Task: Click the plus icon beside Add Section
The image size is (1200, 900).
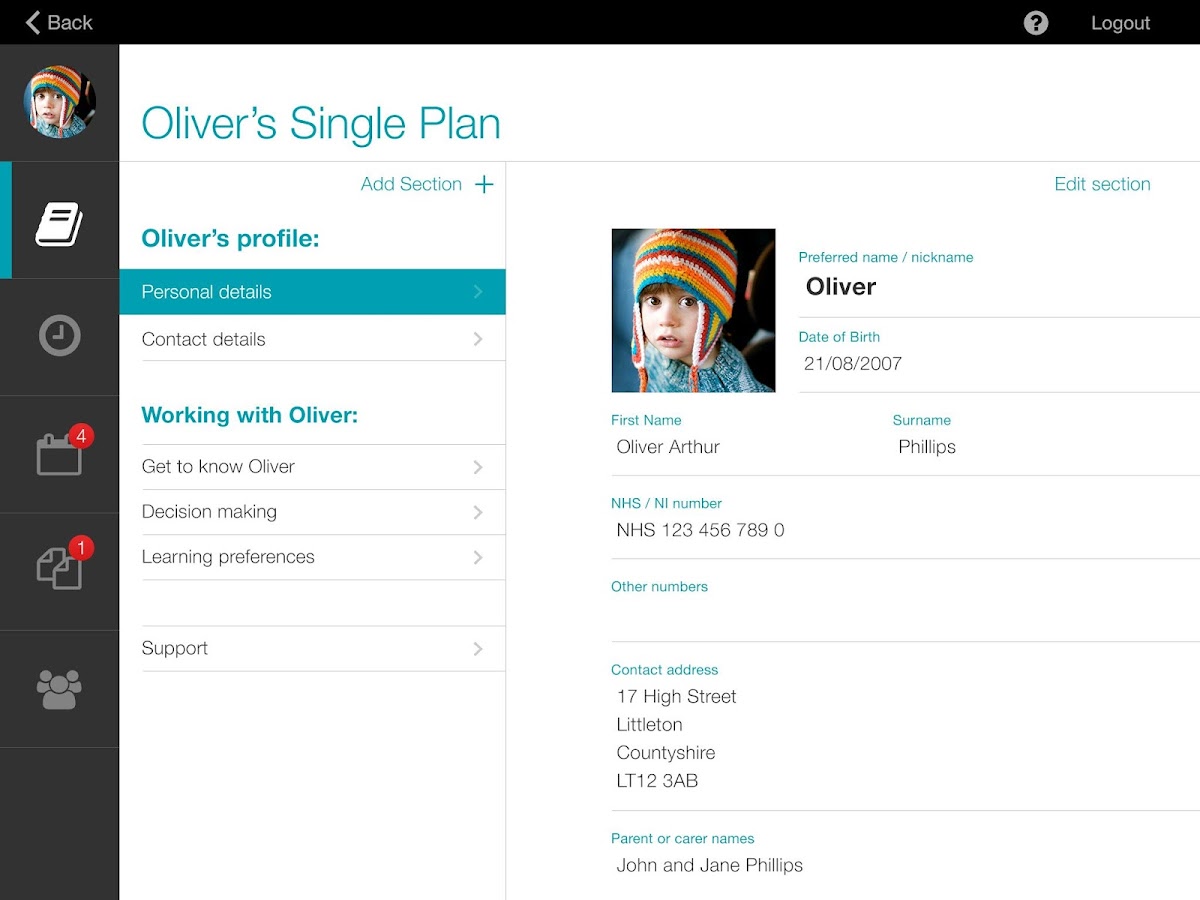Action: click(484, 184)
